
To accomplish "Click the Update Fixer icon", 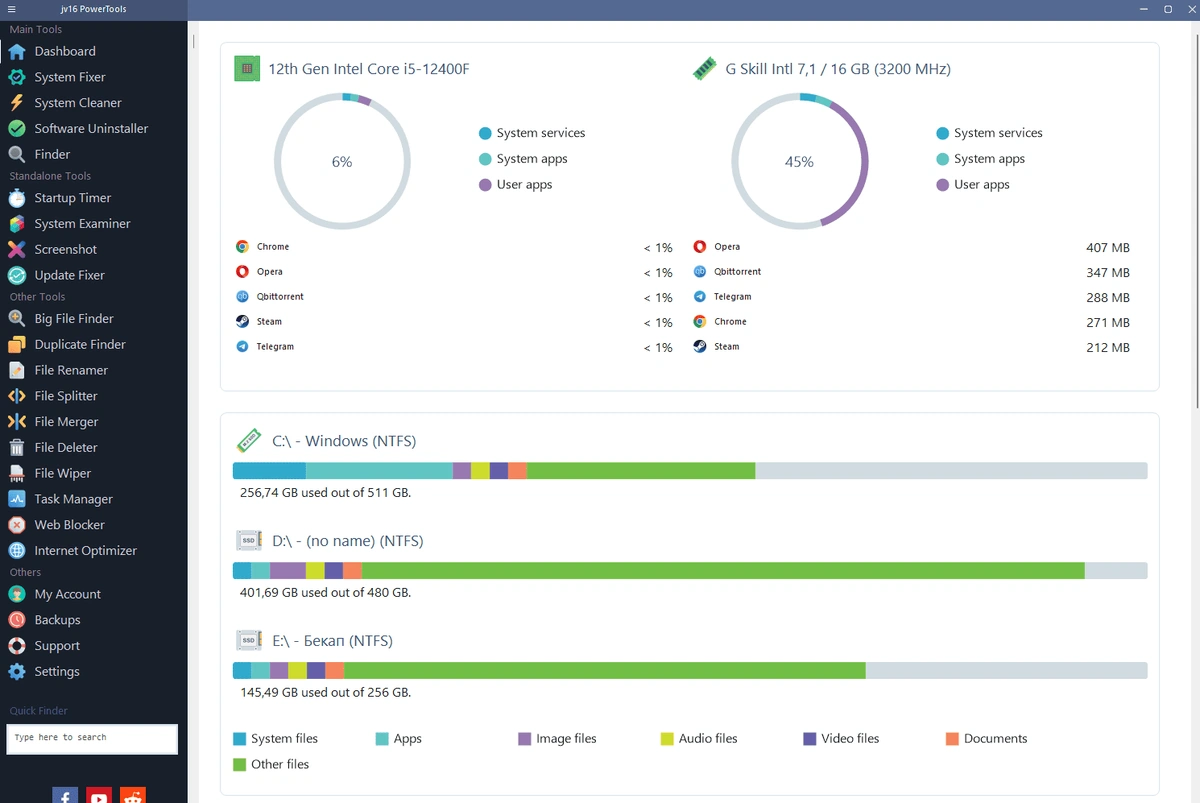I will tap(16, 275).
